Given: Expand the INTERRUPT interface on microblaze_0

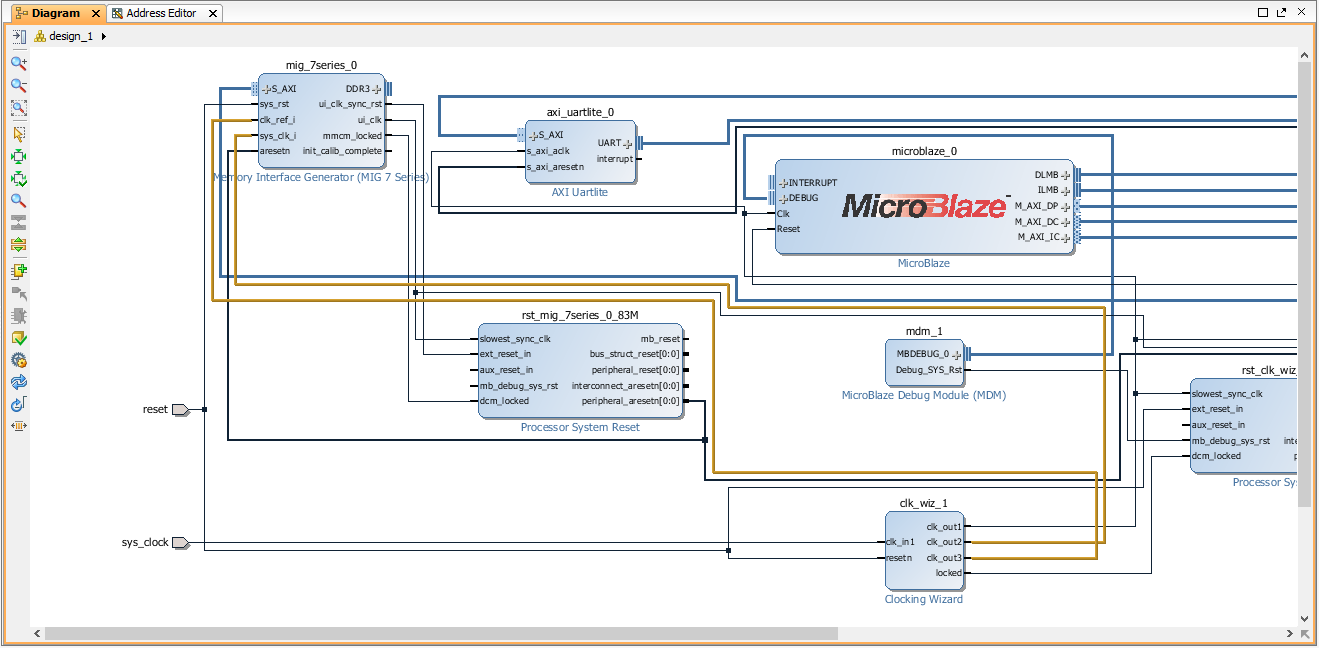Looking at the screenshot, I should 783,183.
